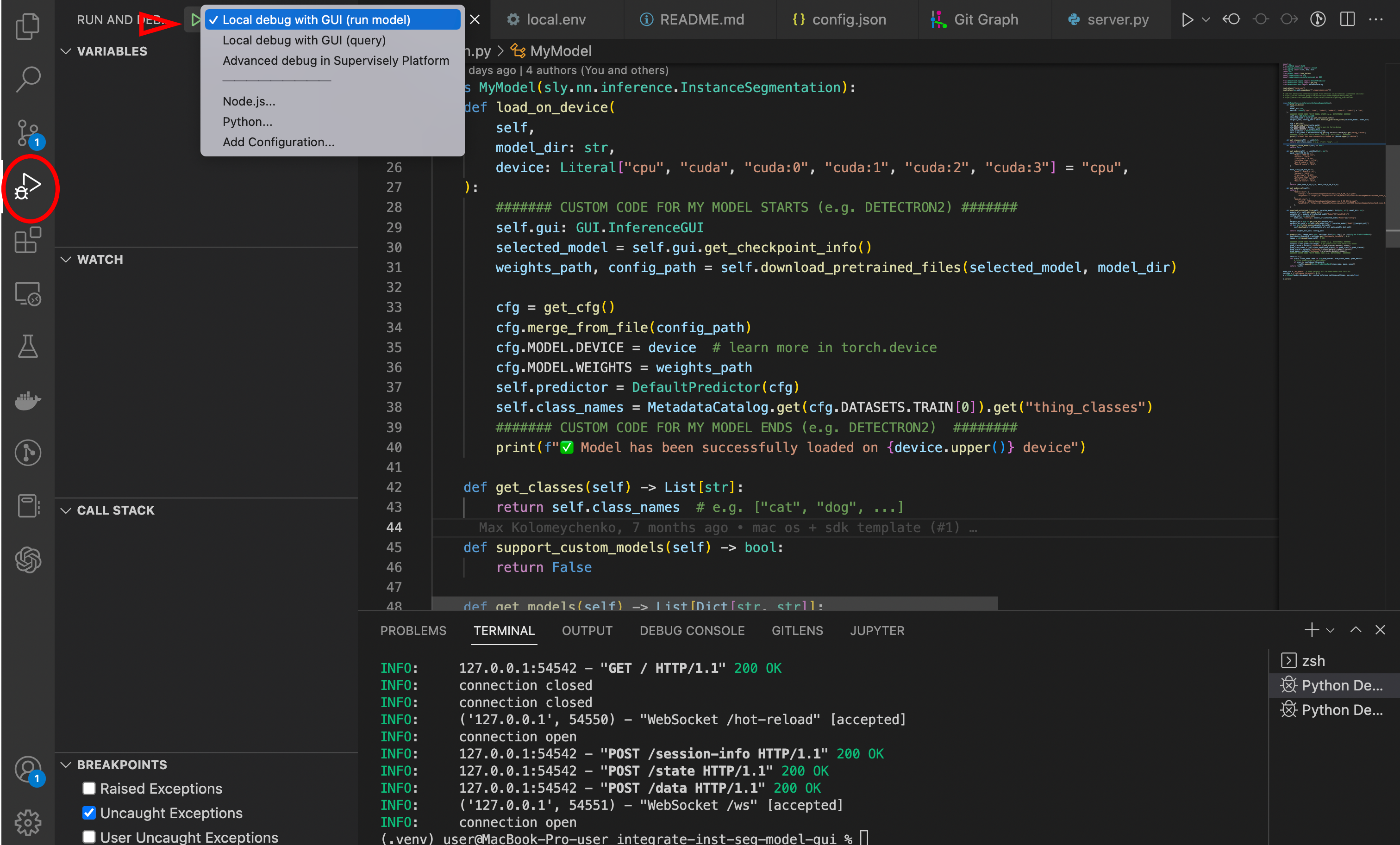Click split editor right icon

[x=1347, y=19]
